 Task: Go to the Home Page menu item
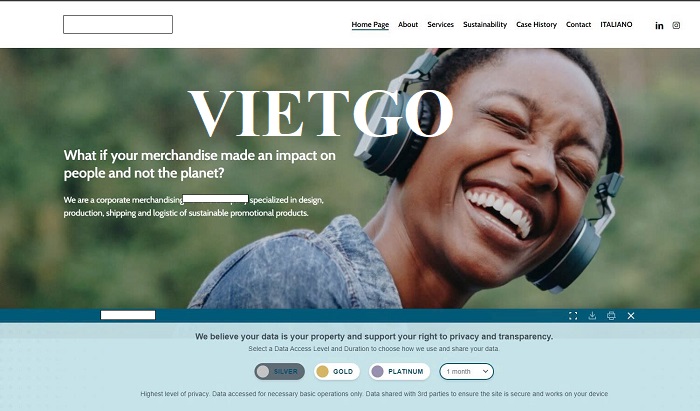[x=370, y=25]
